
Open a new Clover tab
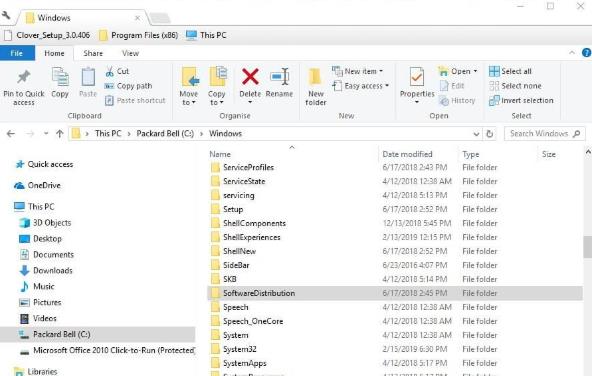160,18
